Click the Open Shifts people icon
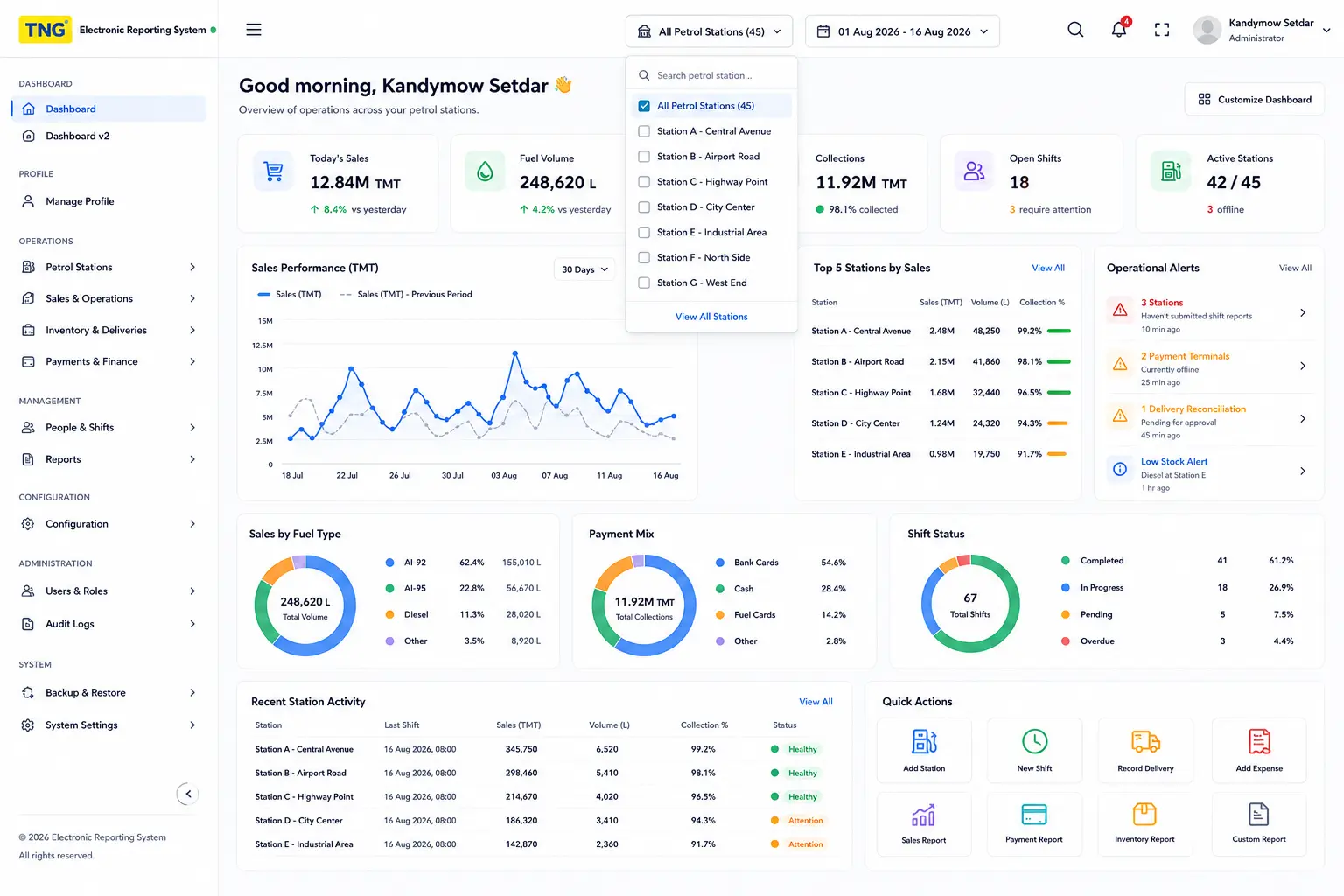The height and width of the screenshot is (896, 1344). (x=974, y=171)
